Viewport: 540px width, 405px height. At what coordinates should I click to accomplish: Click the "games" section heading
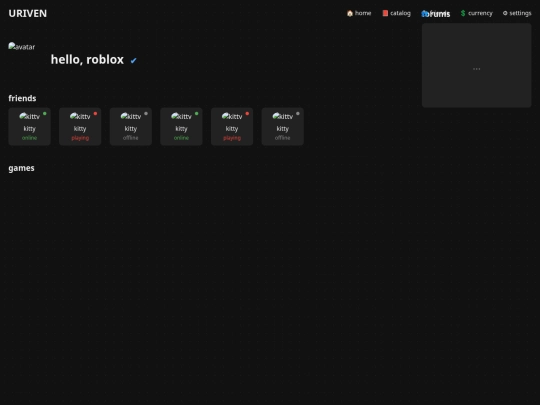21,168
